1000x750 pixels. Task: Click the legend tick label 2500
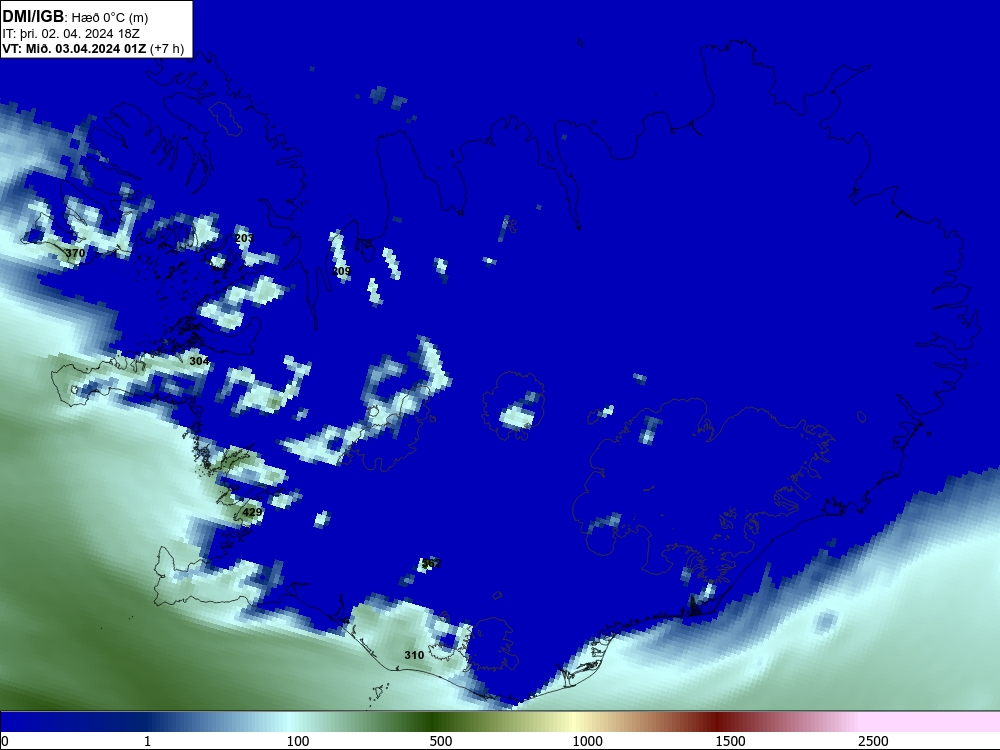(x=873, y=741)
